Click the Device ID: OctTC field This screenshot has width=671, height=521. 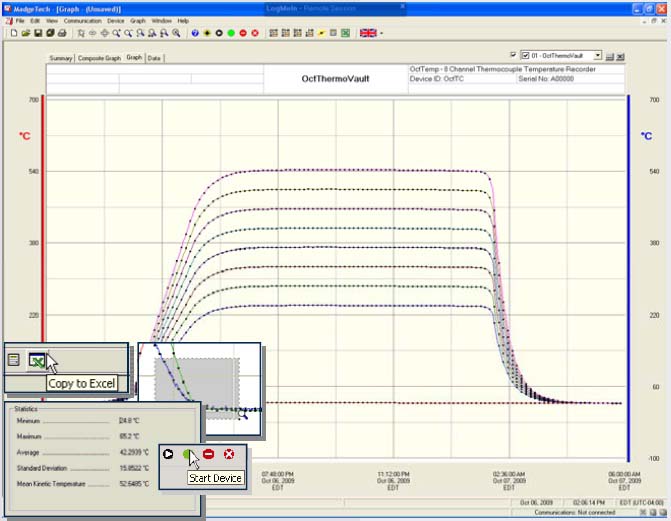point(436,79)
